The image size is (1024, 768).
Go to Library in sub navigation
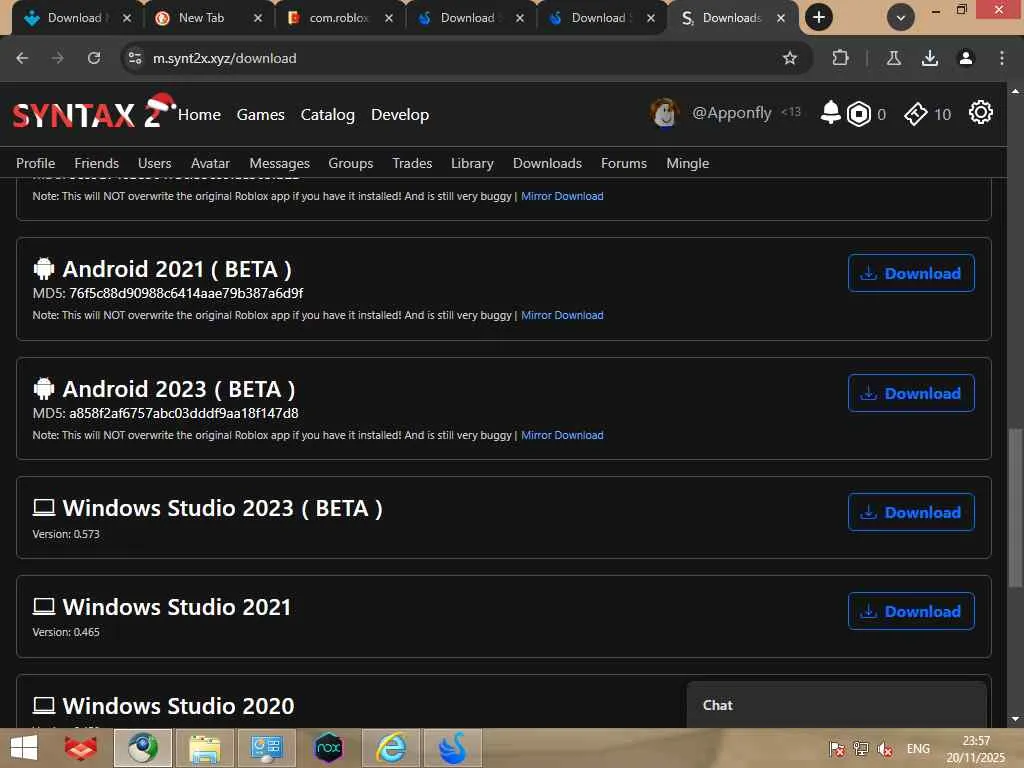point(472,163)
